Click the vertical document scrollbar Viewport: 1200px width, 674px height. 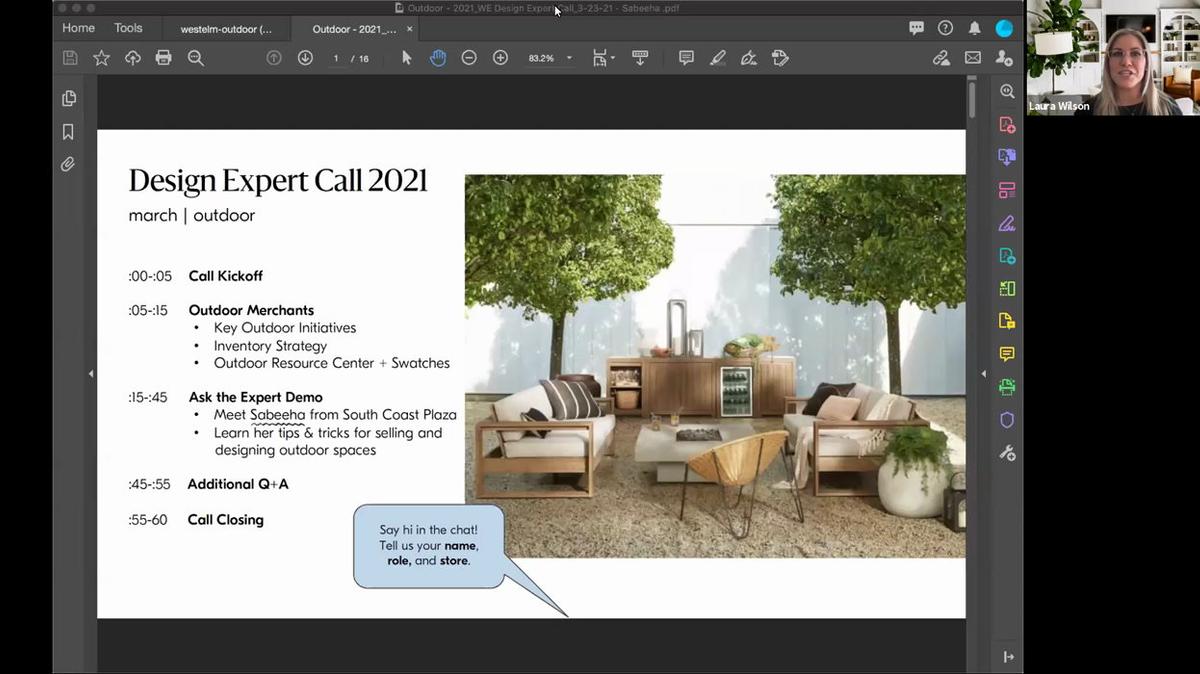pyautogui.click(x=972, y=100)
